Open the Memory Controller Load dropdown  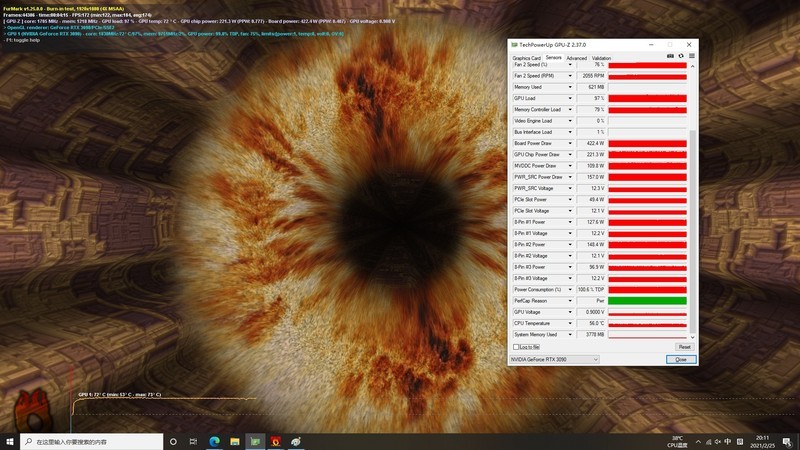[570, 110]
